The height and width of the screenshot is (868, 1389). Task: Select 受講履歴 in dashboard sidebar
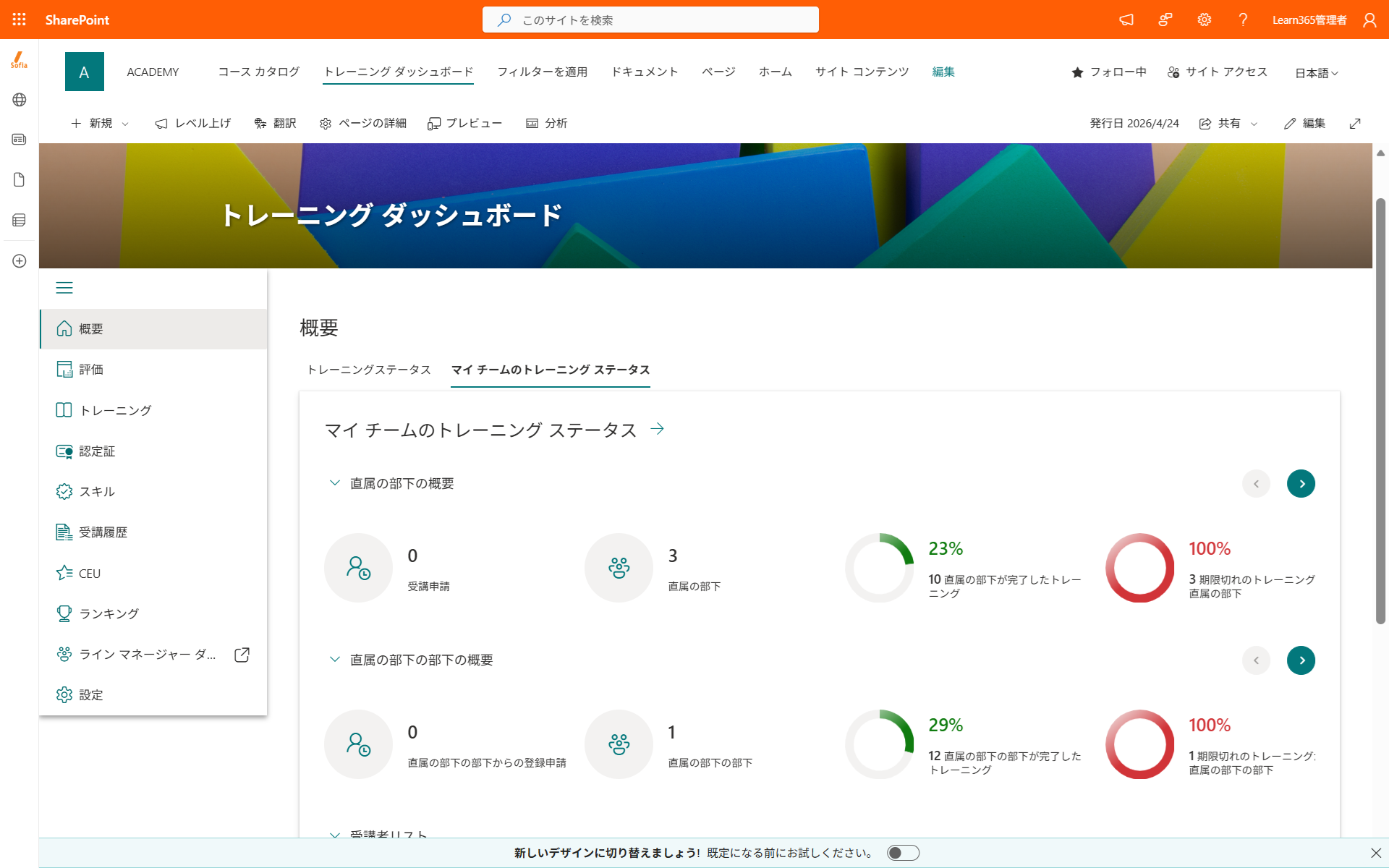(x=153, y=532)
